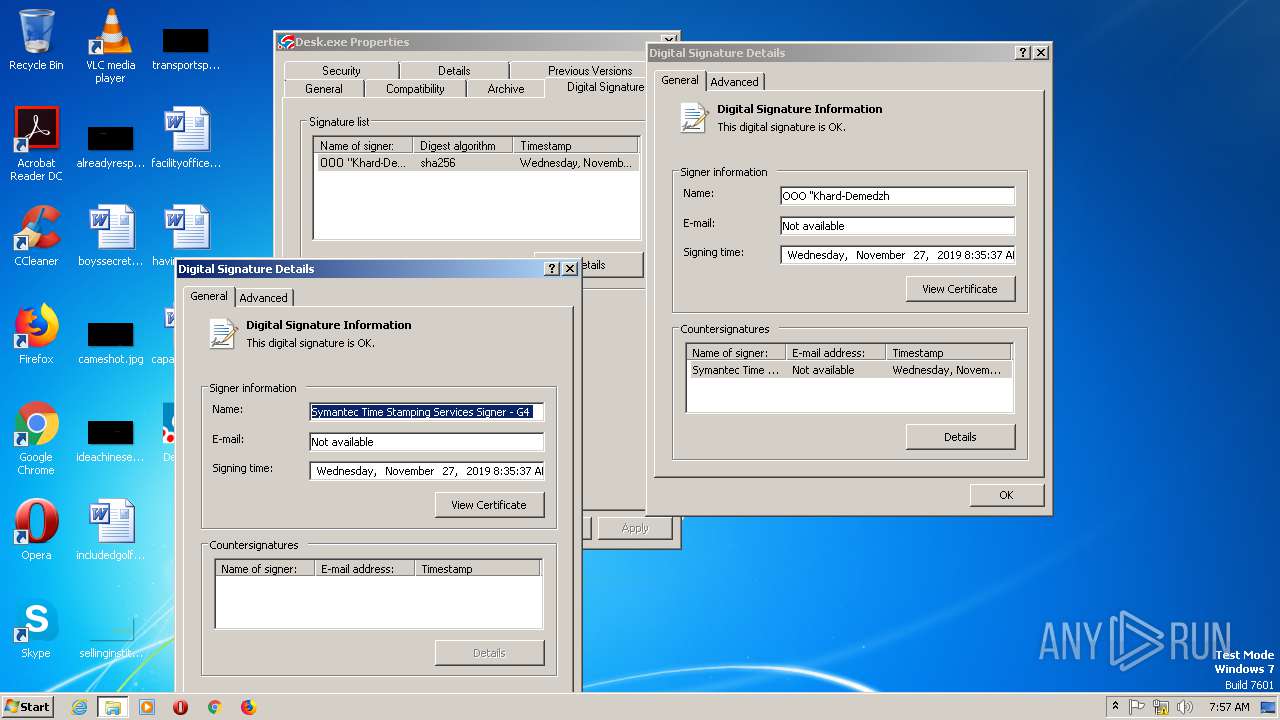Image resolution: width=1280 pixels, height=720 pixels.
Task: Click the Chrome icon in the taskbar
Action: coord(214,707)
